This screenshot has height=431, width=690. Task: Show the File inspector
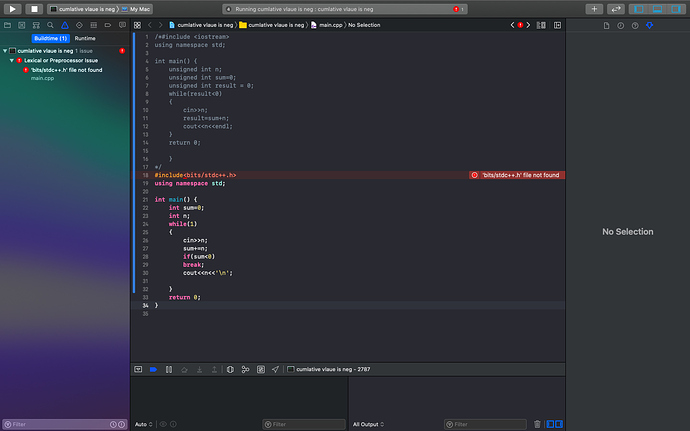tap(606, 26)
